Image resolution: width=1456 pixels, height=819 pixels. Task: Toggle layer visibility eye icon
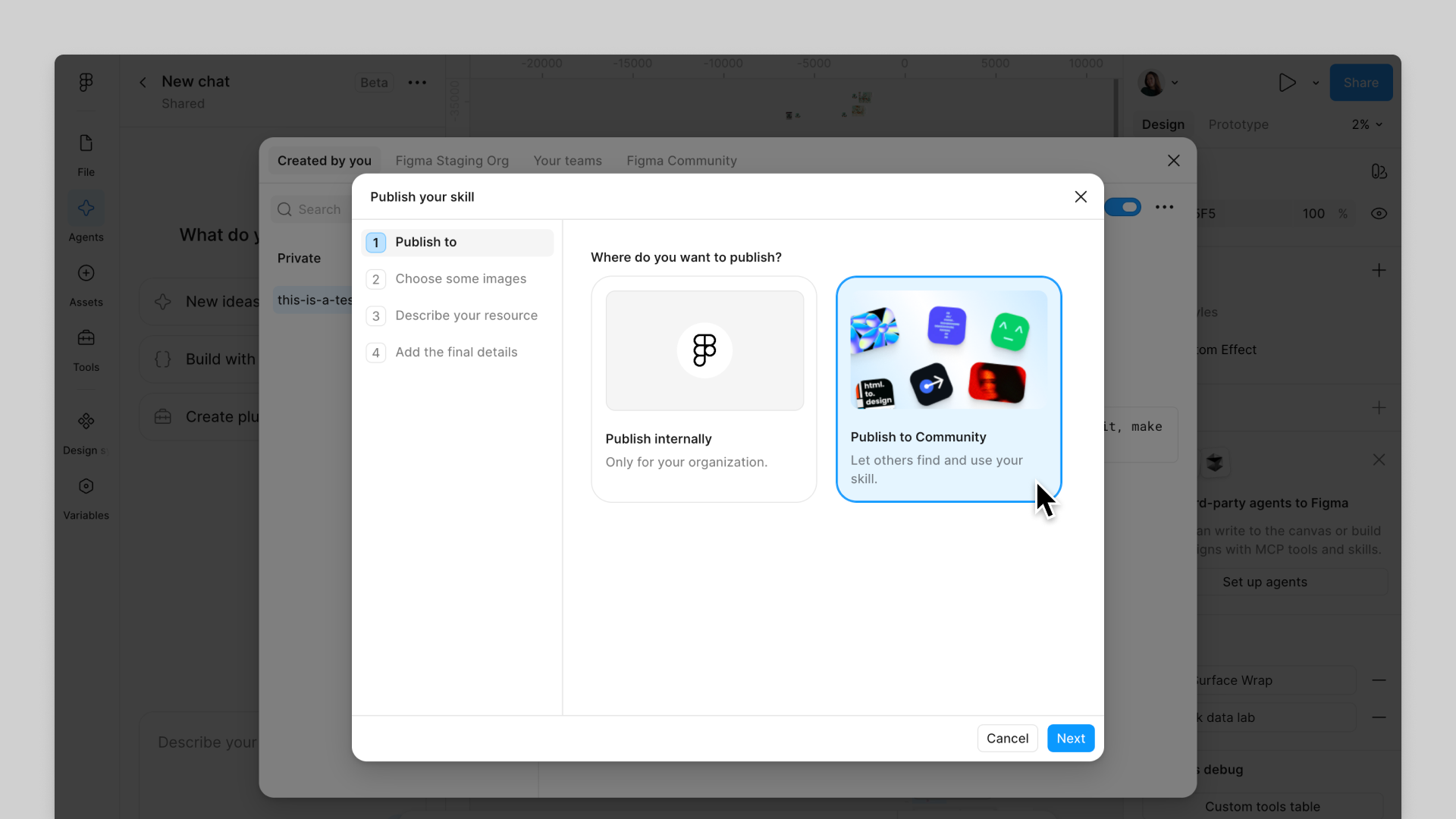coord(1379,214)
